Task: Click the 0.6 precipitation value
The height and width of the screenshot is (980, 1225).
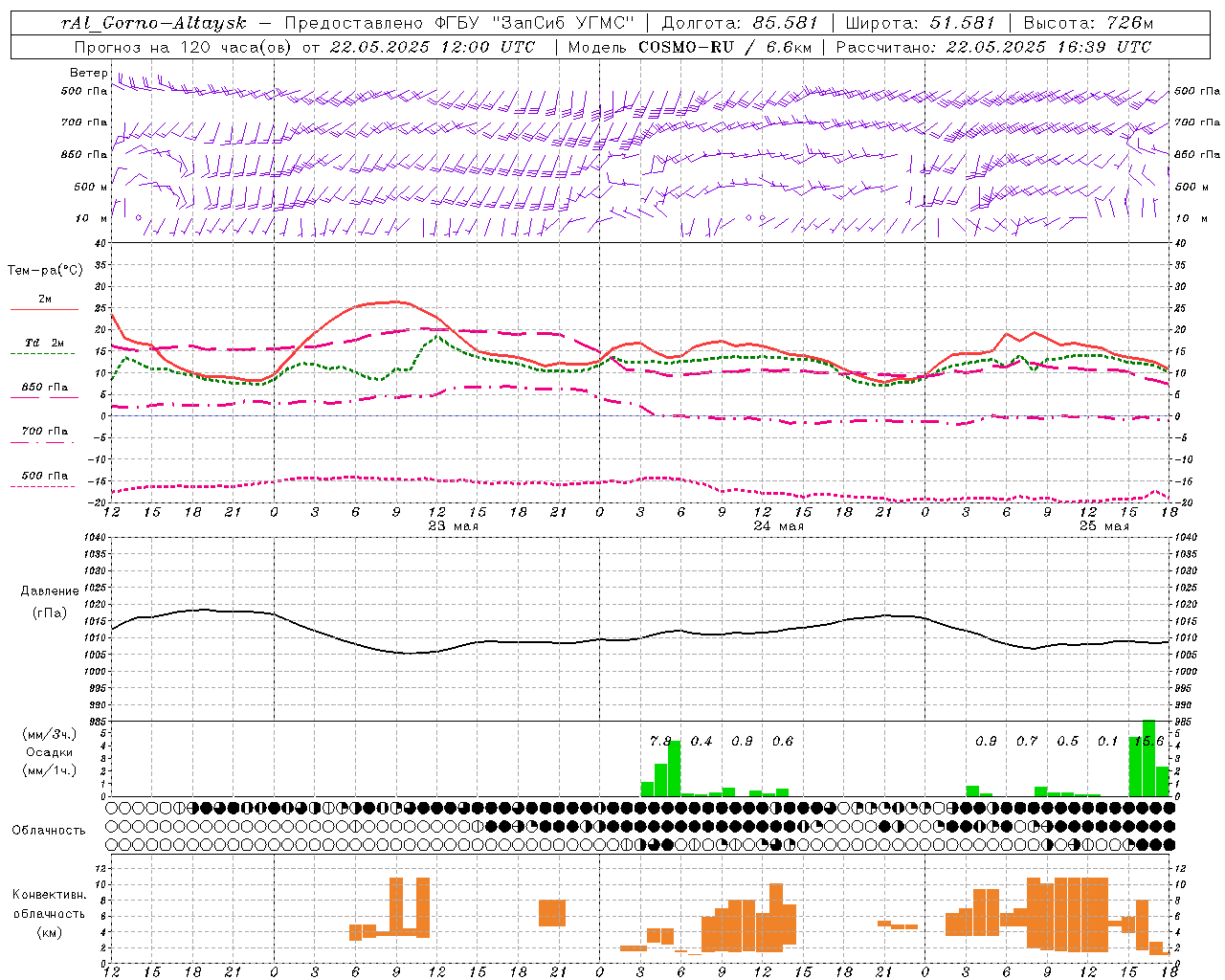Action: click(x=783, y=742)
